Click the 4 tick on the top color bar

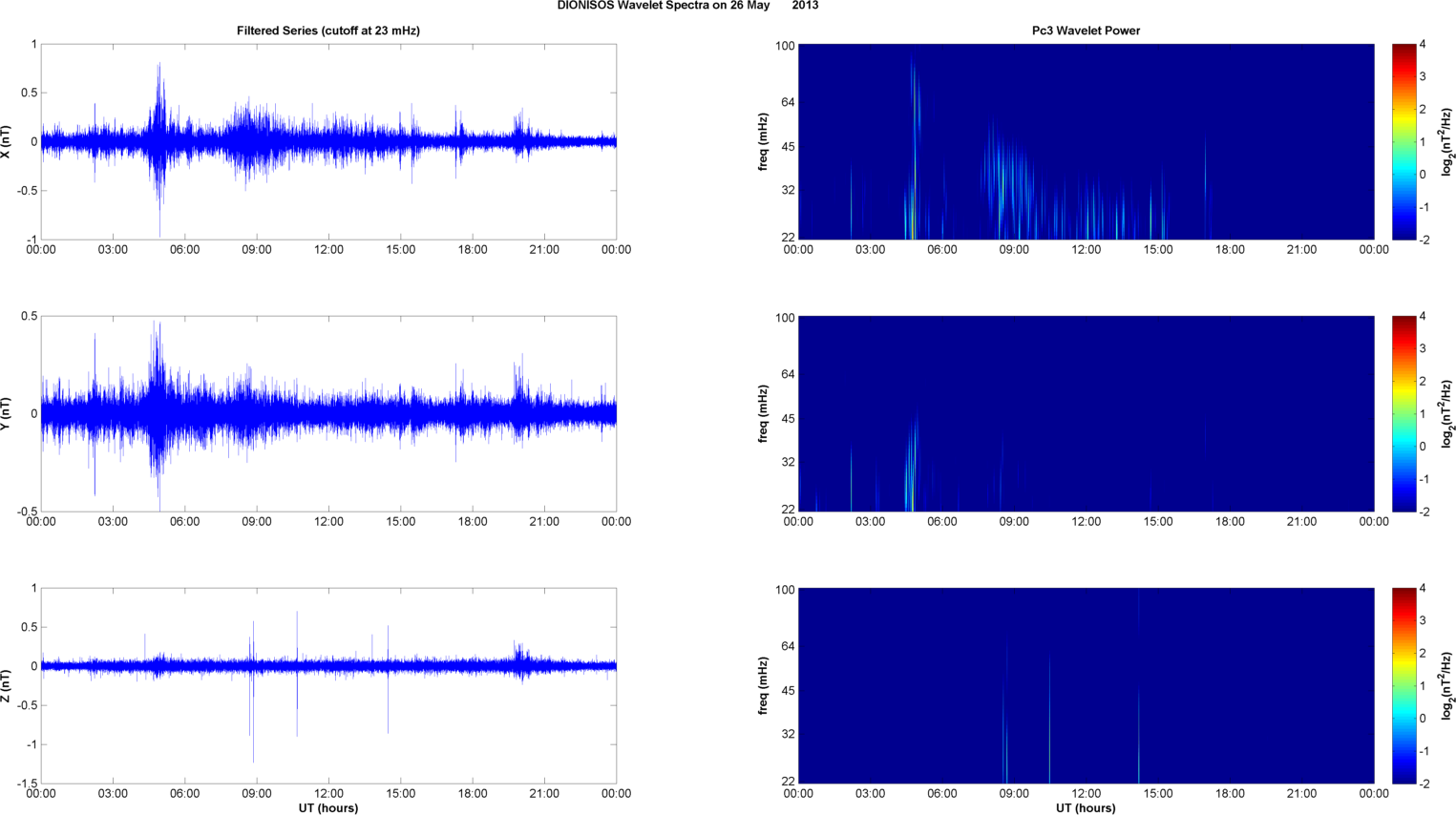coord(1424,45)
